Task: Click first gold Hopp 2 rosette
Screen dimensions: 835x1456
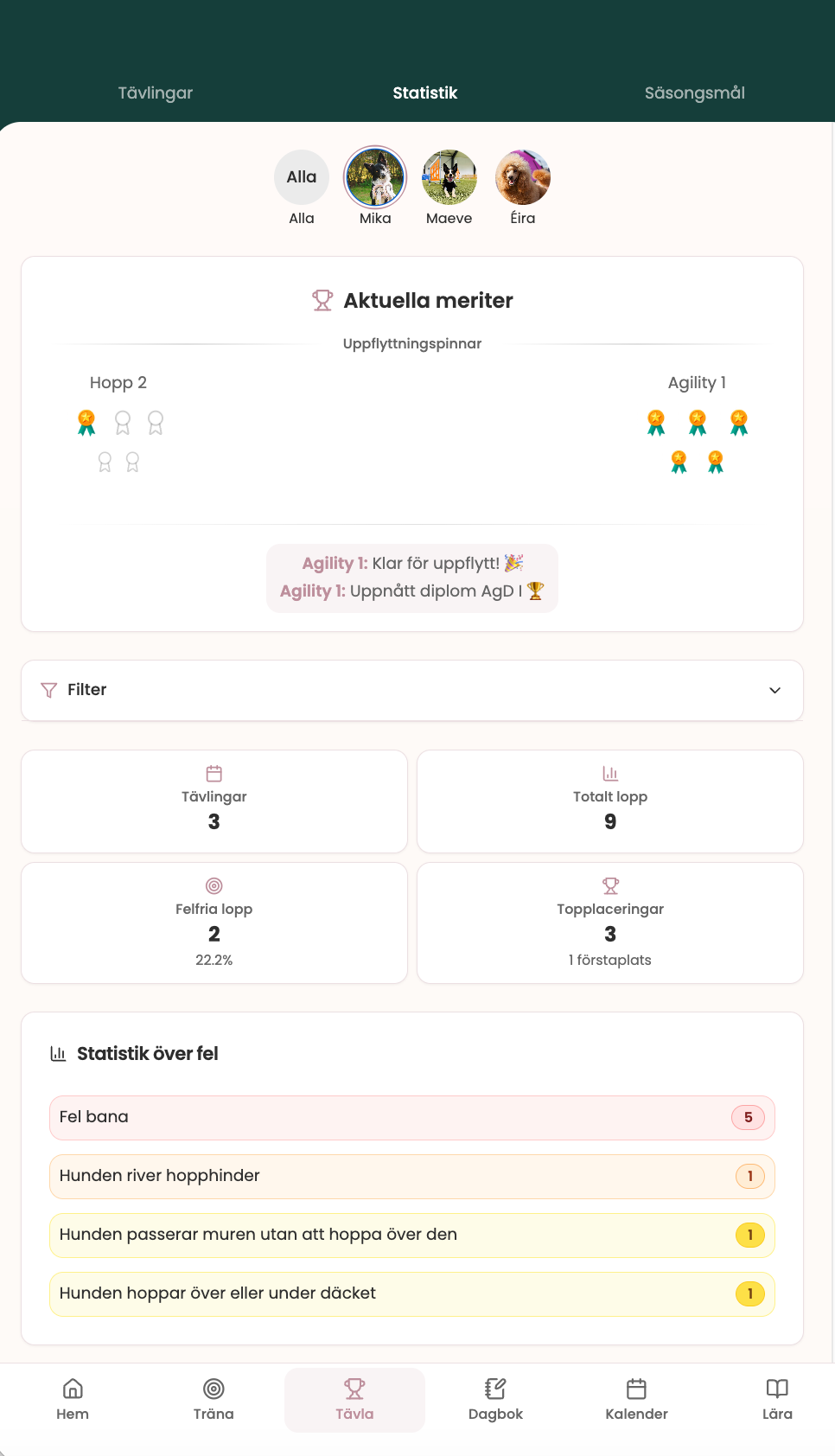Action: tap(86, 422)
